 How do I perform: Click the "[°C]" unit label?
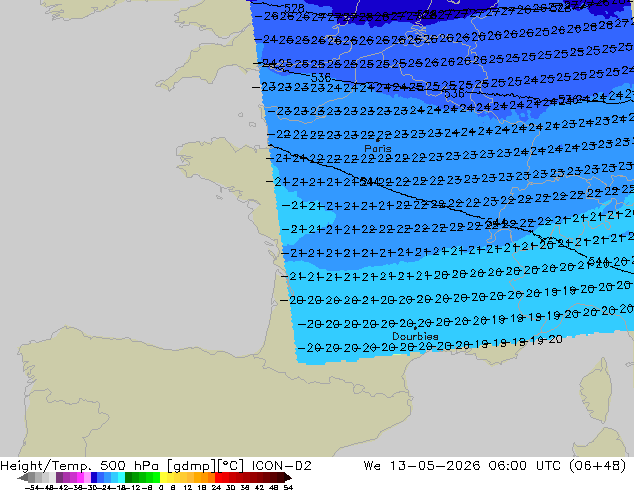tap(231, 466)
